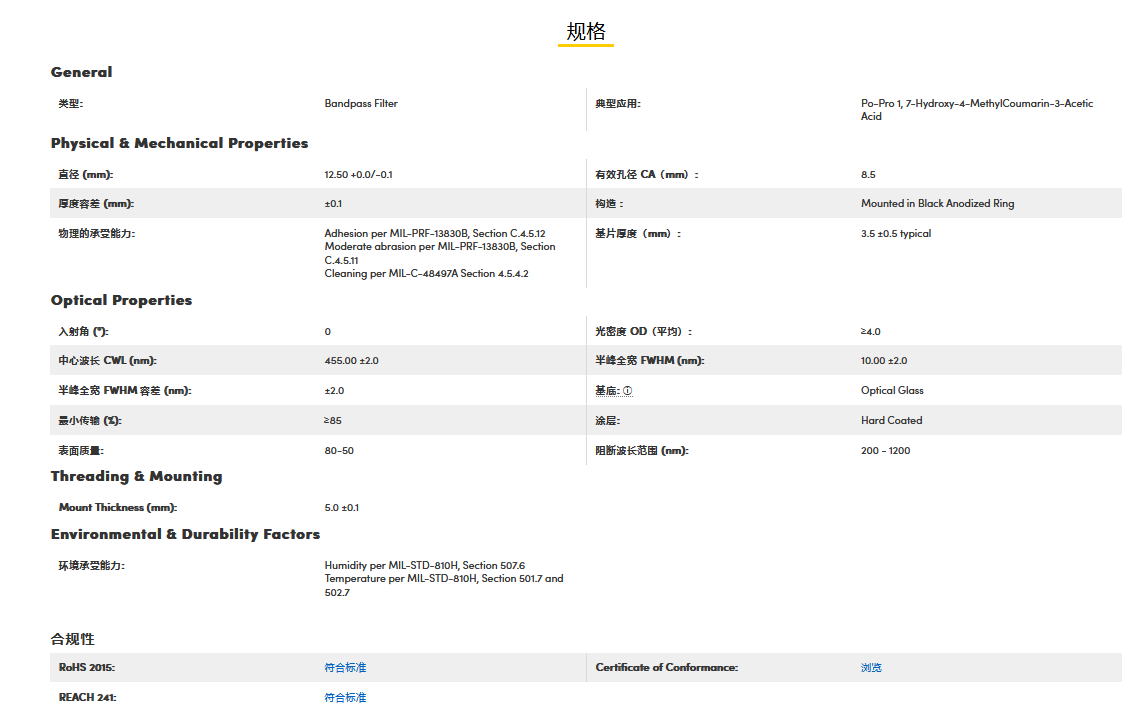
Task: Click the Optical Properties heading
Action: 121,300
